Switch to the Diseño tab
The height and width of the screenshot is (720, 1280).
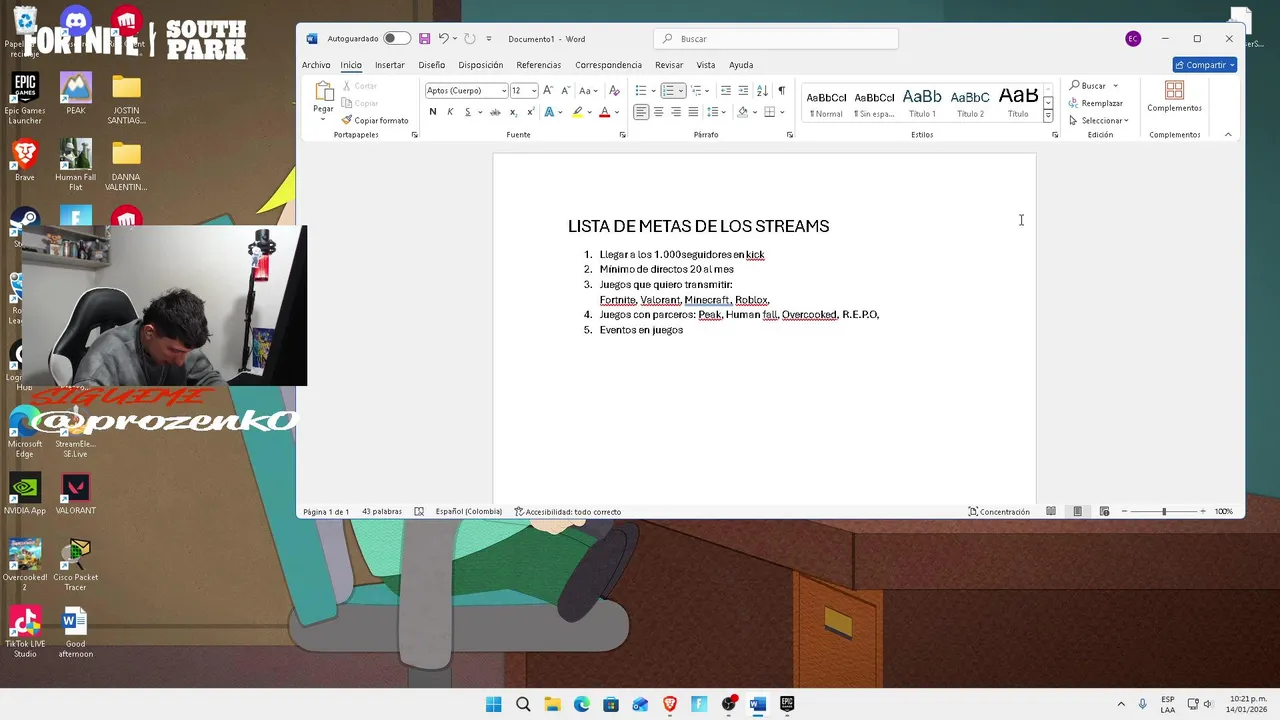pyautogui.click(x=432, y=65)
